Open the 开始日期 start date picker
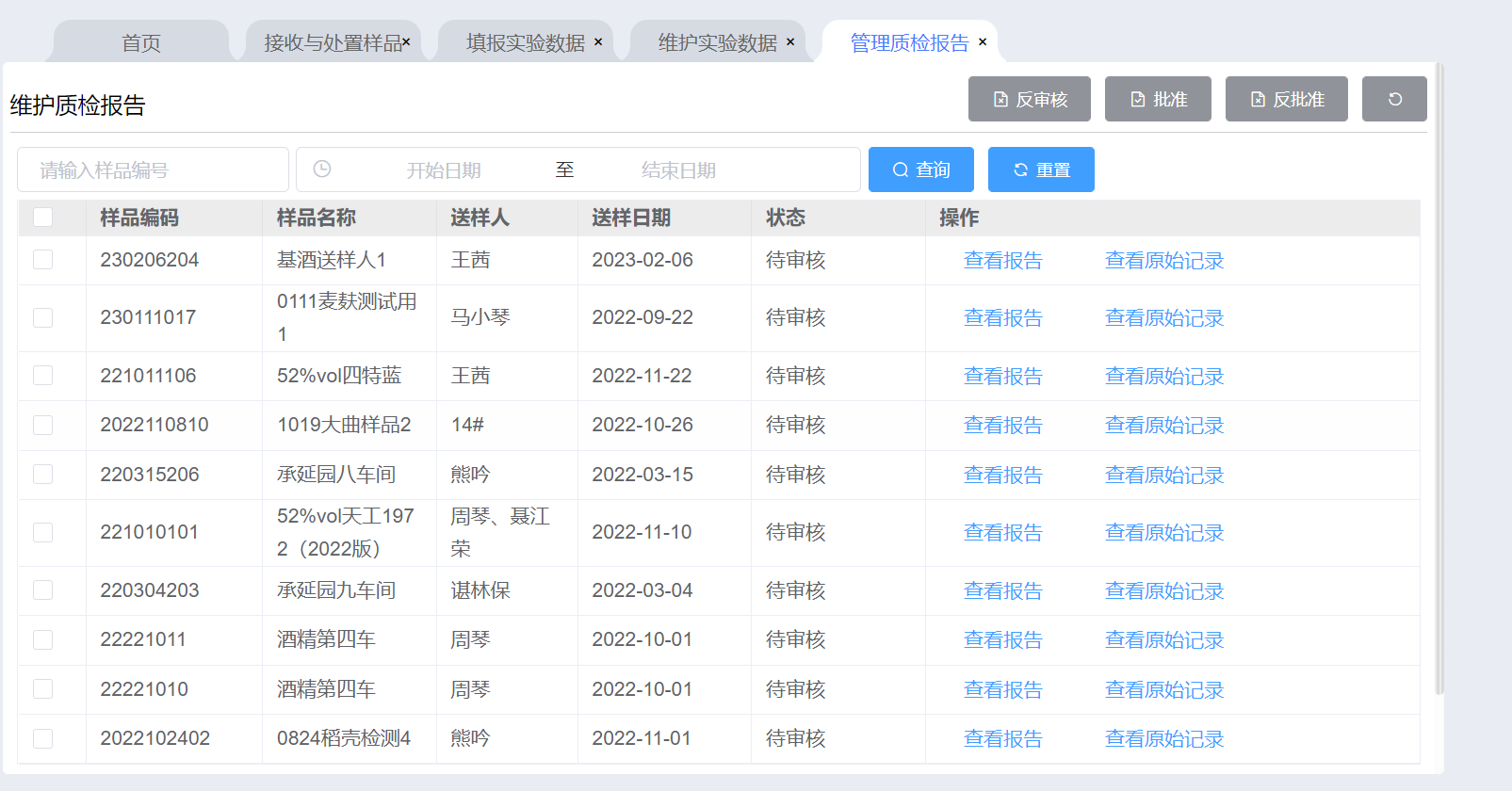The image size is (1512, 791). pyautogui.click(x=444, y=169)
